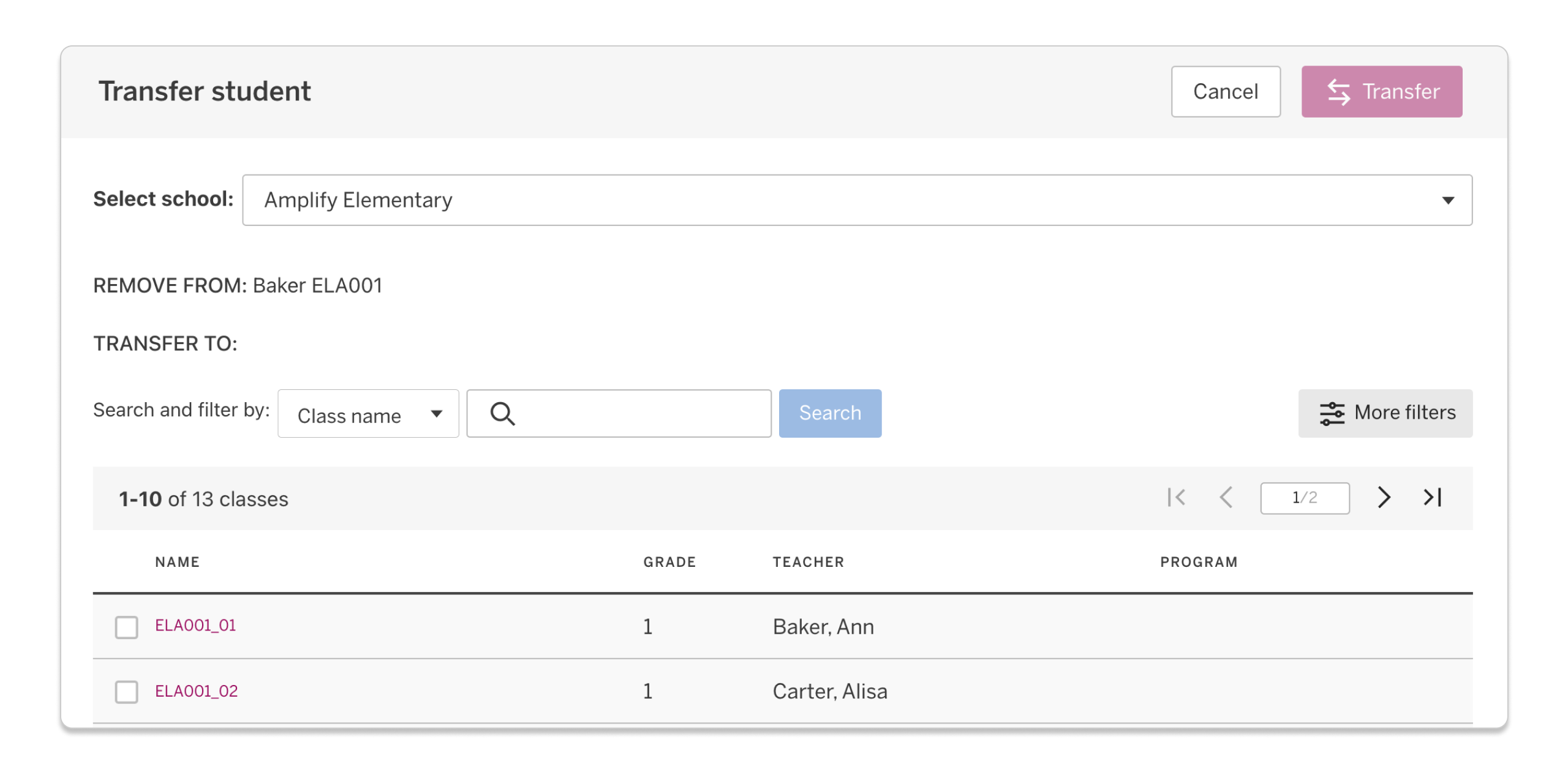Go to the next page of classes
This screenshot has width=1568, height=775.
point(1383,498)
